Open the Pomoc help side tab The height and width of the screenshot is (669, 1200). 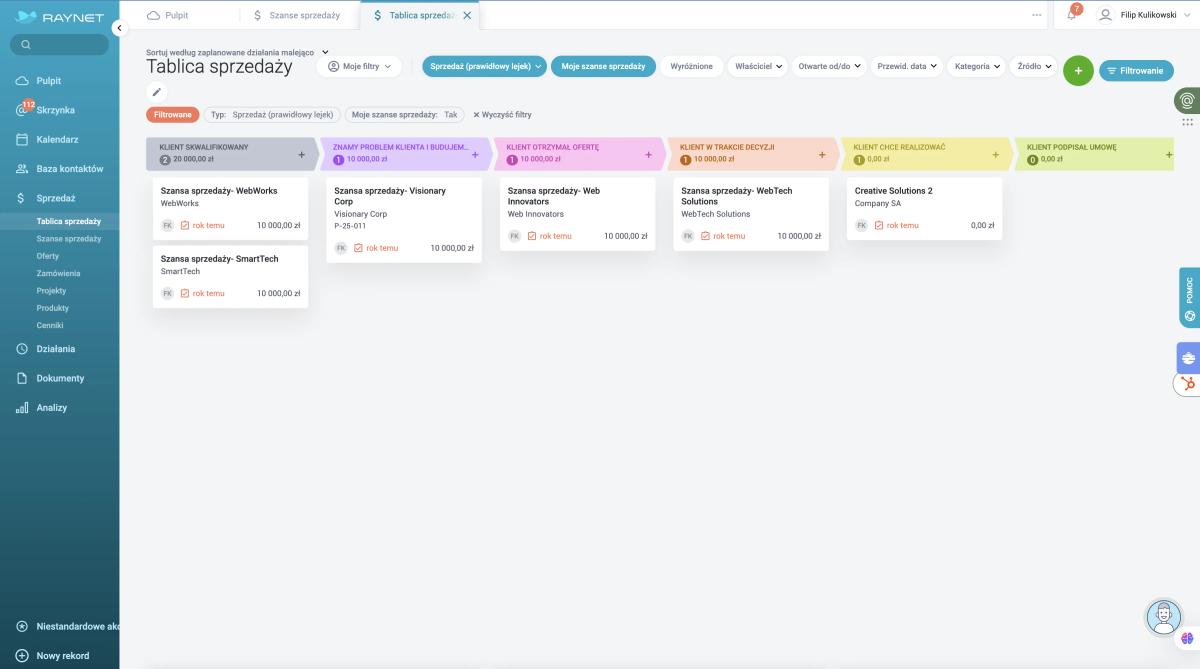[1189, 297]
